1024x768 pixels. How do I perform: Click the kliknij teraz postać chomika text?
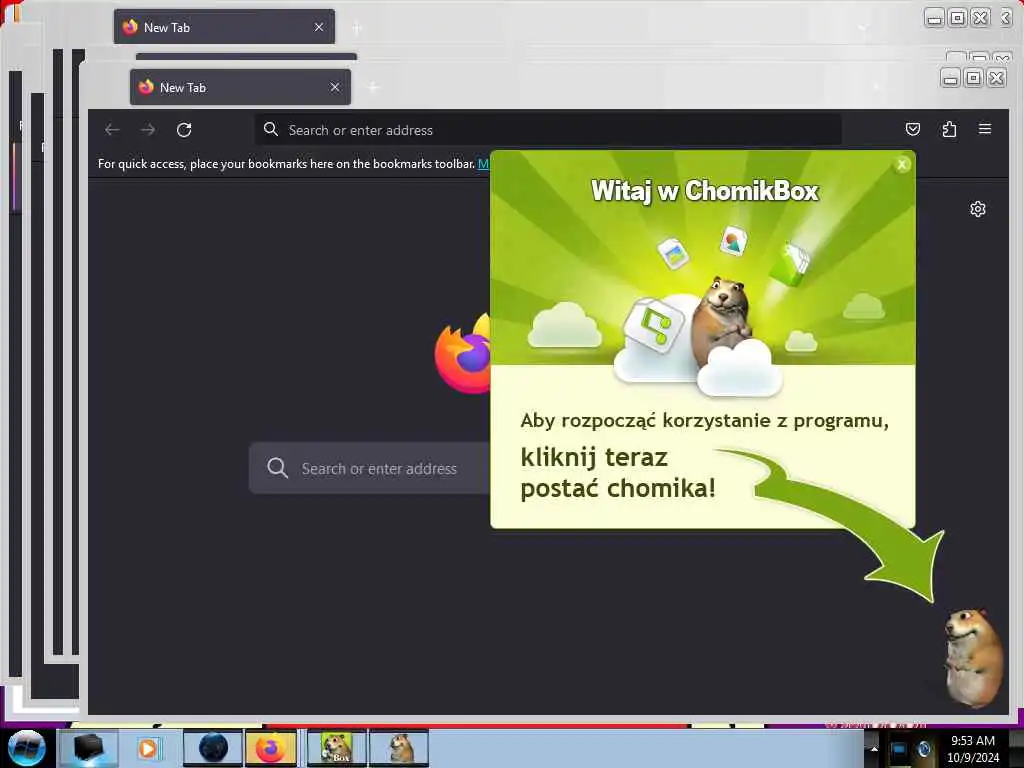pos(618,472)
